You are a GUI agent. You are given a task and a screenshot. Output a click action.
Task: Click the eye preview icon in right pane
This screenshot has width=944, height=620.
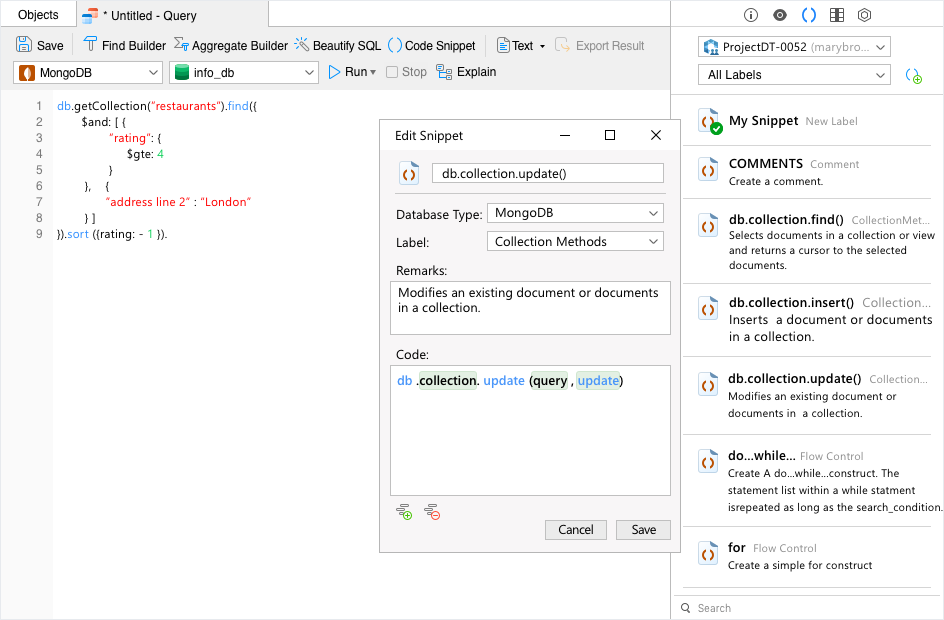(x=780, y=15)
